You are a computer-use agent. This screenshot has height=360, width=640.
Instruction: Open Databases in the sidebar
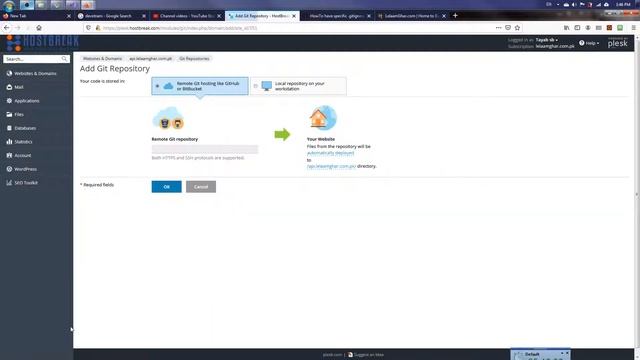(x=22, y=128)
